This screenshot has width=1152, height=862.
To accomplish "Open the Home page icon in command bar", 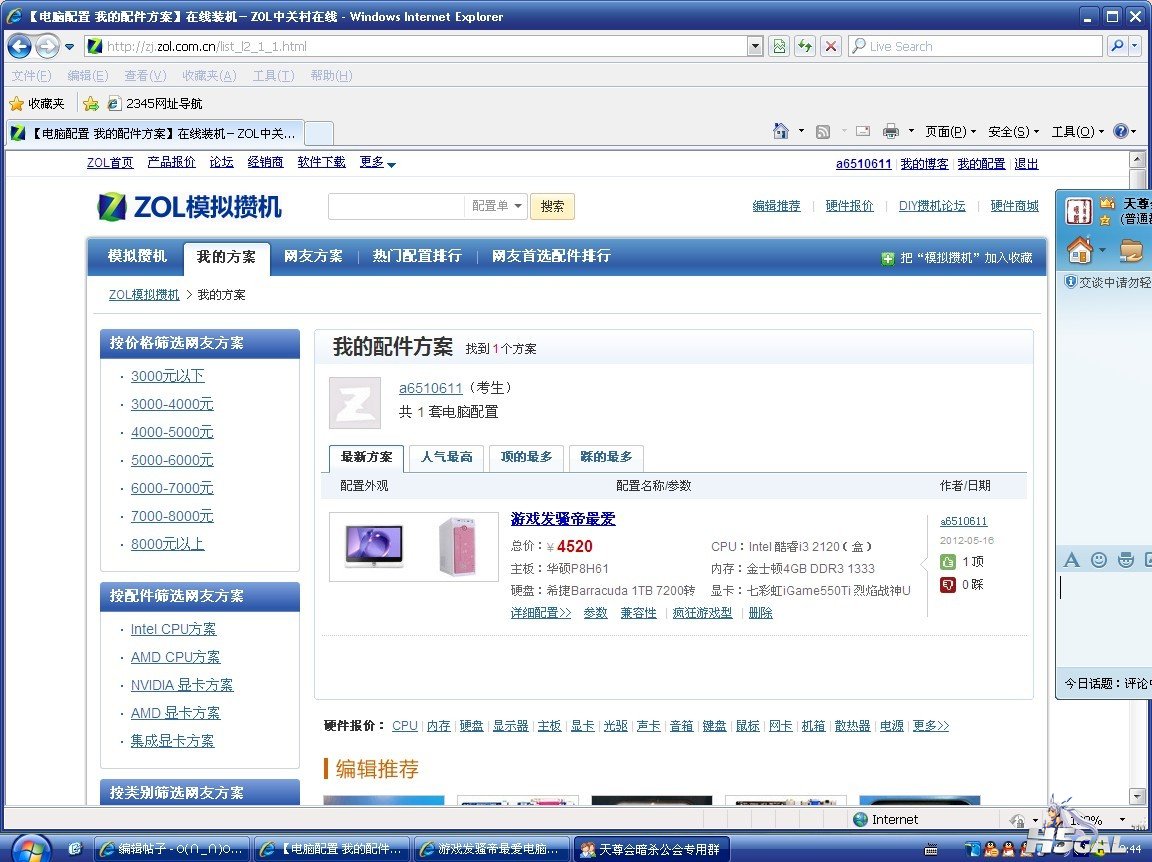I will pyautogui.click(x=780, y=132).
